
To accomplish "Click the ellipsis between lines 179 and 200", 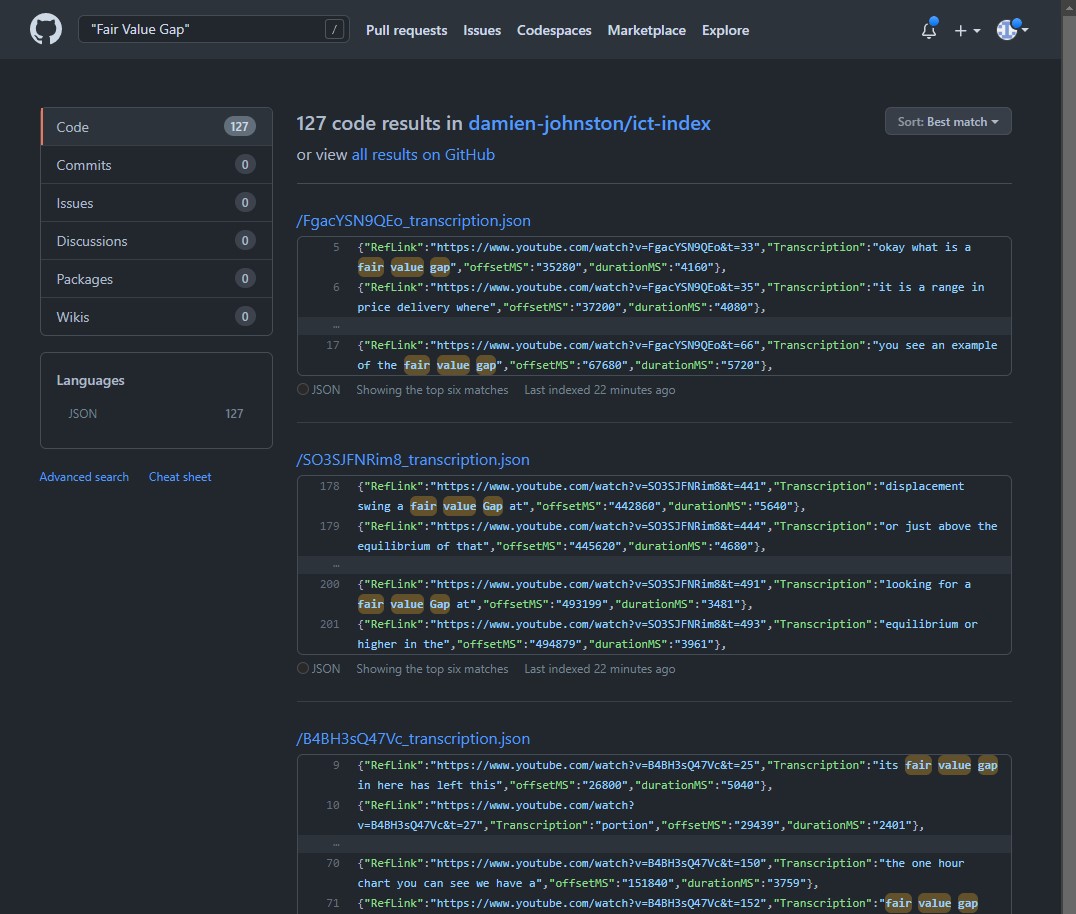I will coord(336,565).
